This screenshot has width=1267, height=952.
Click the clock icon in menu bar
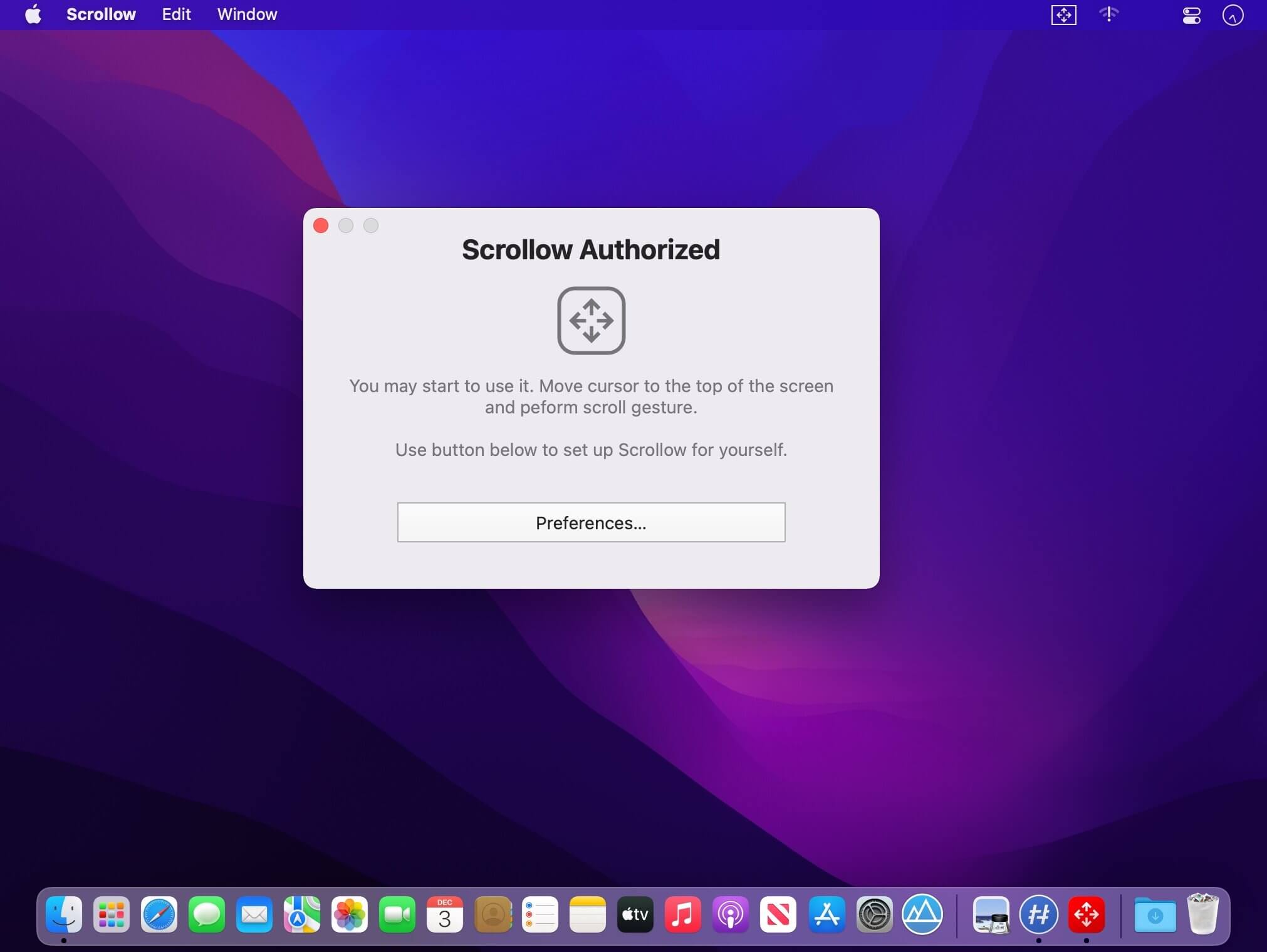(1233, 15)
